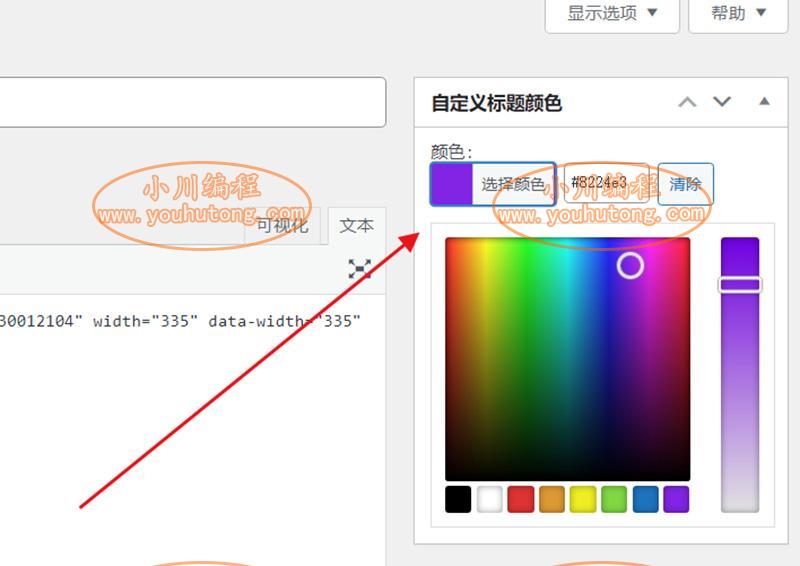Image resolution: width=800 pixels, height=566 pixels.
Task: Click the post title input field
Action: click(192, 102)
